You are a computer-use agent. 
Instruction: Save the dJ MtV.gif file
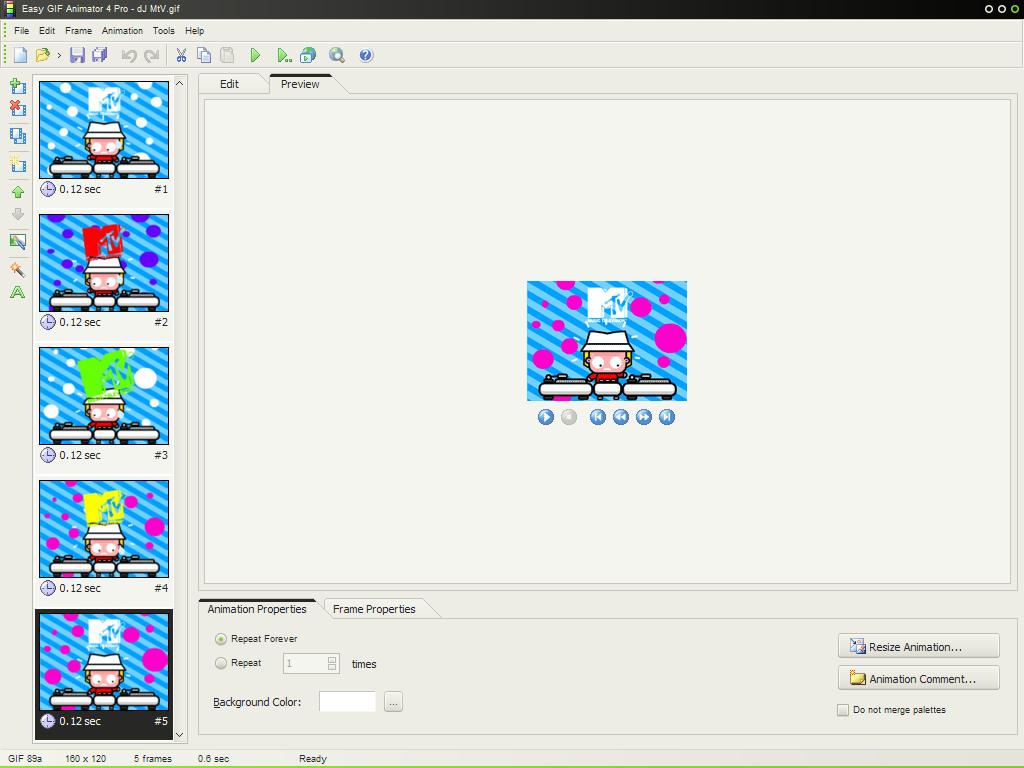point(77,55)
